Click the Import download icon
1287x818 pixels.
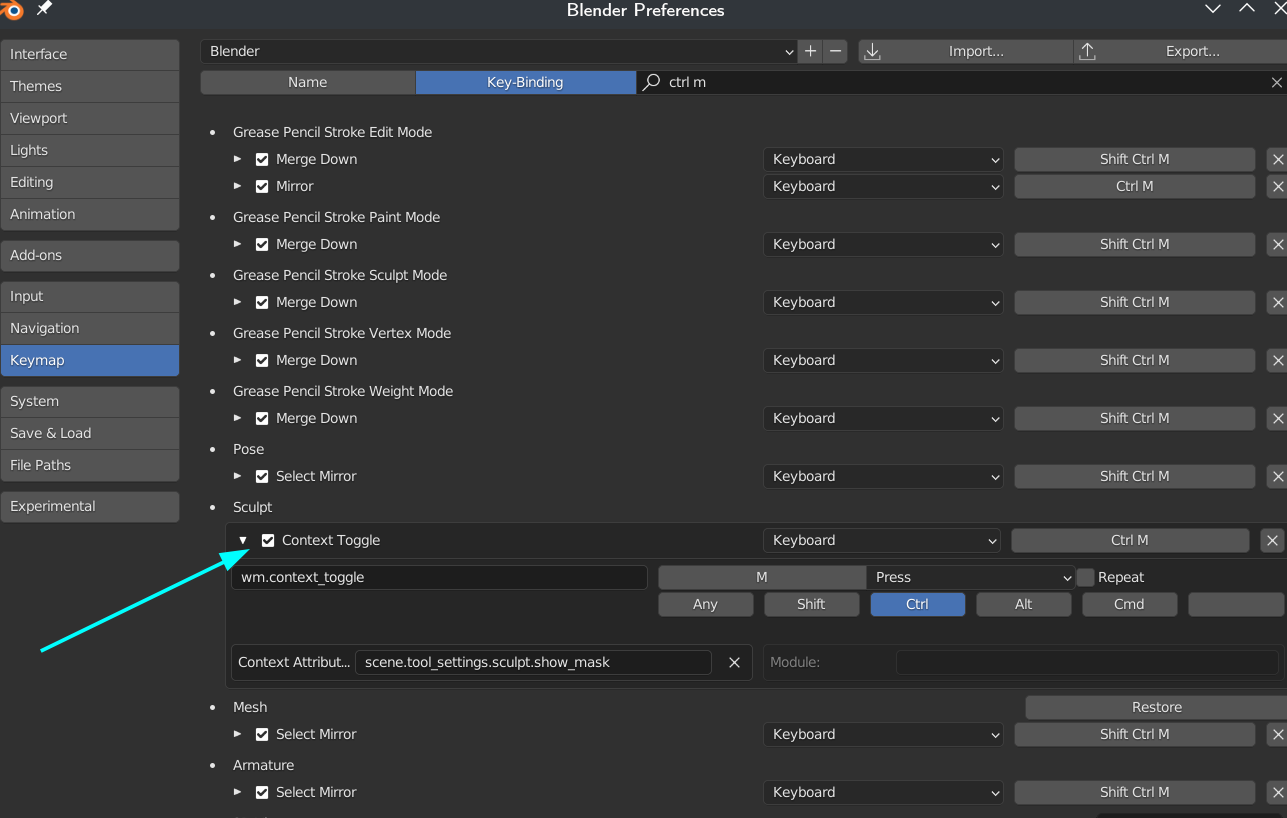click(872, 51)
